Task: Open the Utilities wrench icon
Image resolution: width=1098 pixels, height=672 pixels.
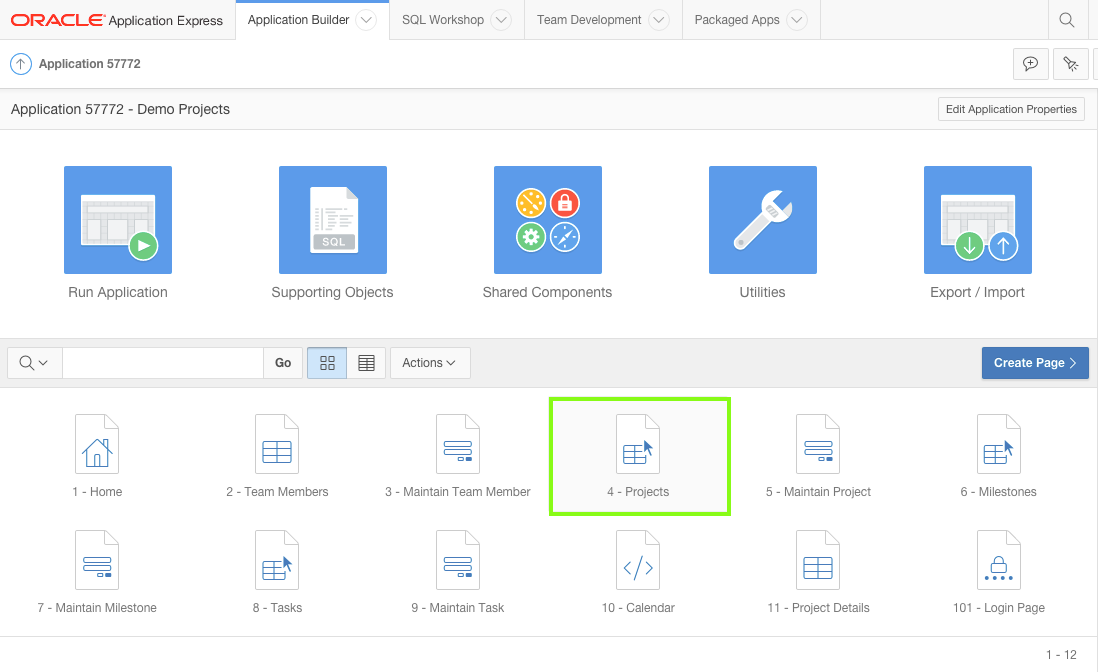Action: tap(763, 220)
